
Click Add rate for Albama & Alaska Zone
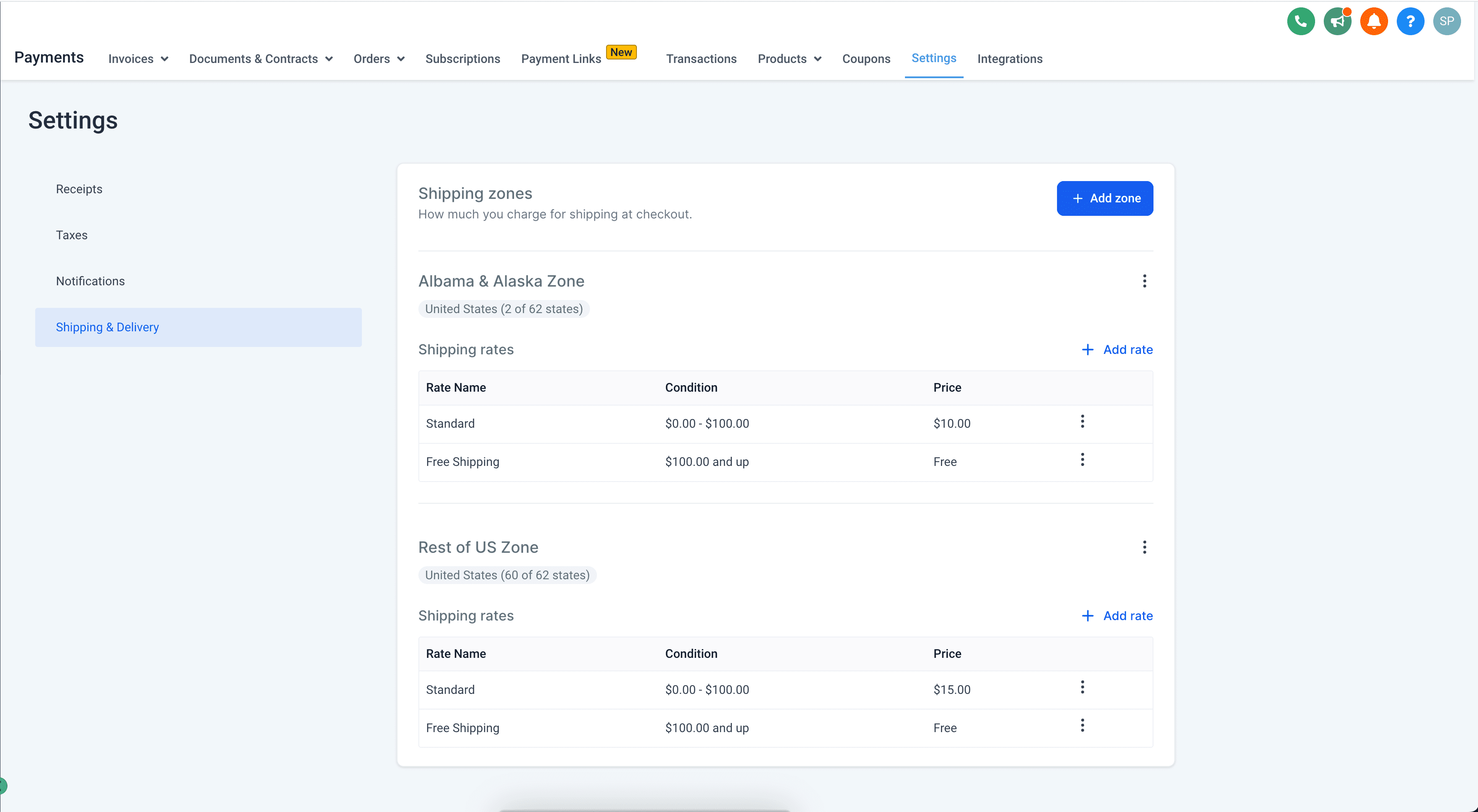point(1117,350)
